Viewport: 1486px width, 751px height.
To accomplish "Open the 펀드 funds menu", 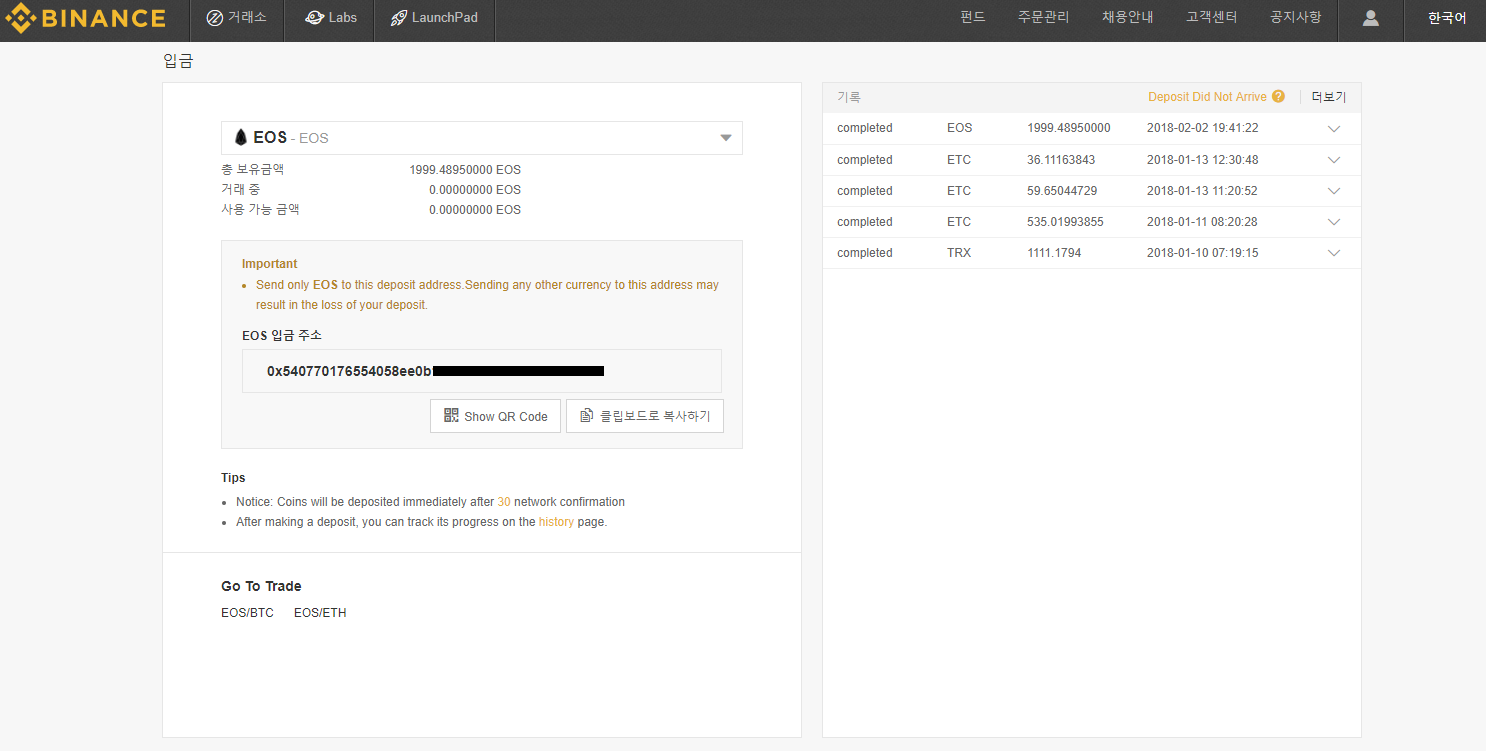I will coord(973,17).
